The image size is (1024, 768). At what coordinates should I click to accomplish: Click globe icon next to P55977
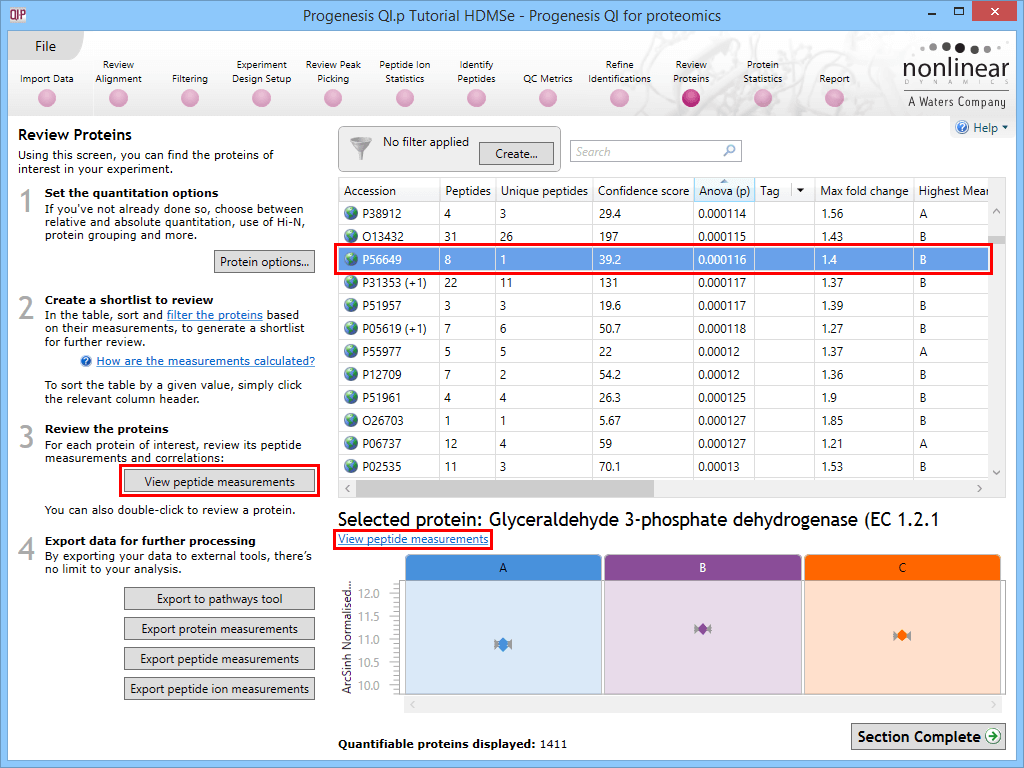(351, 351)
